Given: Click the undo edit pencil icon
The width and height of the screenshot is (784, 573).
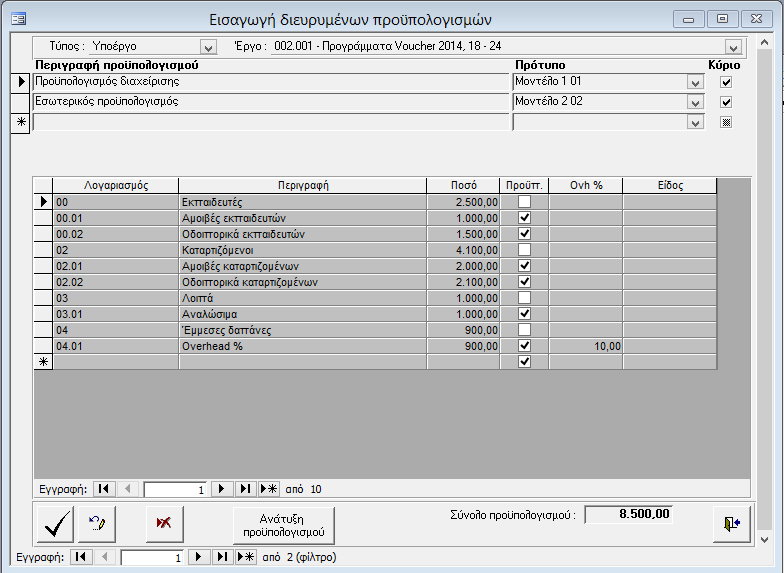Looking at the screenshot, I should pyautogui.click(x=98, y=523).
